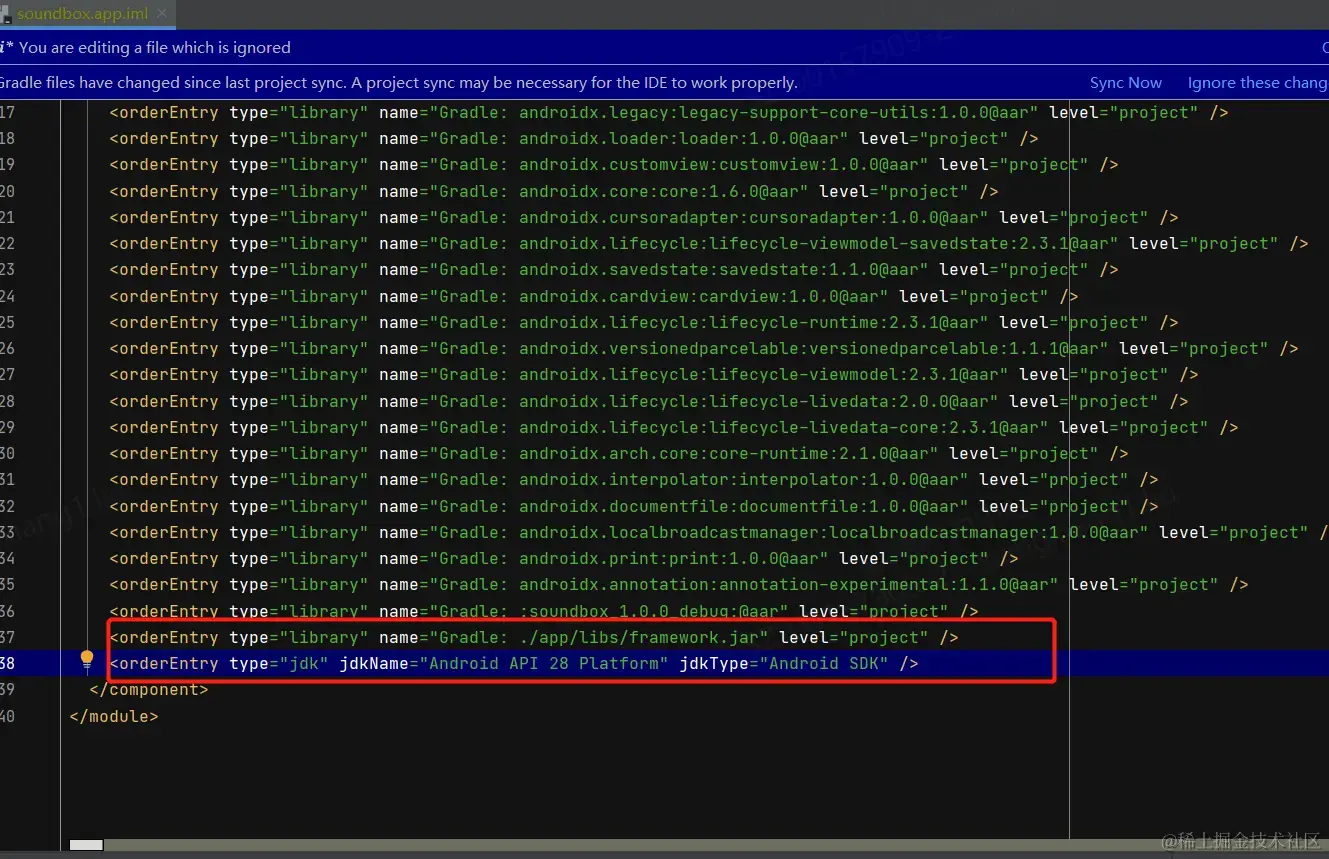Click the "Android SDK" jdkType value

pos(824,663)
